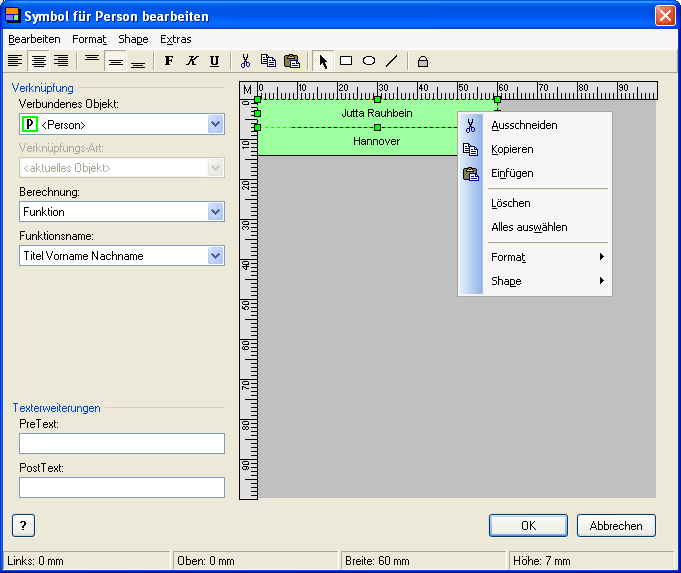Toggle underline formatting (U button)

pyautogui.click(x=214, y=61)
